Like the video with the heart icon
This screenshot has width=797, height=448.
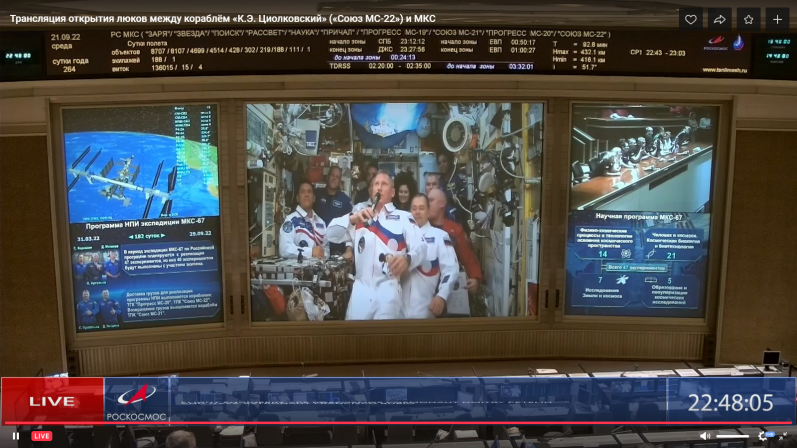pos(690,19)
